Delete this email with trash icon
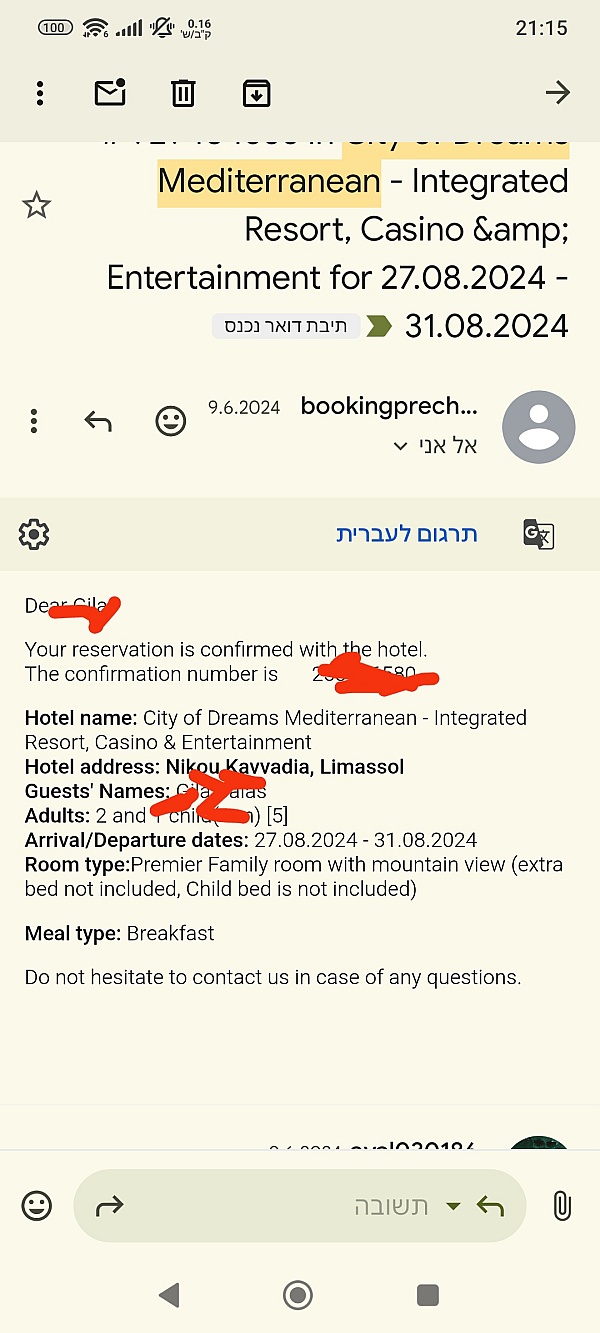Viewport: 600px width, 1333px height. coord(183,93)
